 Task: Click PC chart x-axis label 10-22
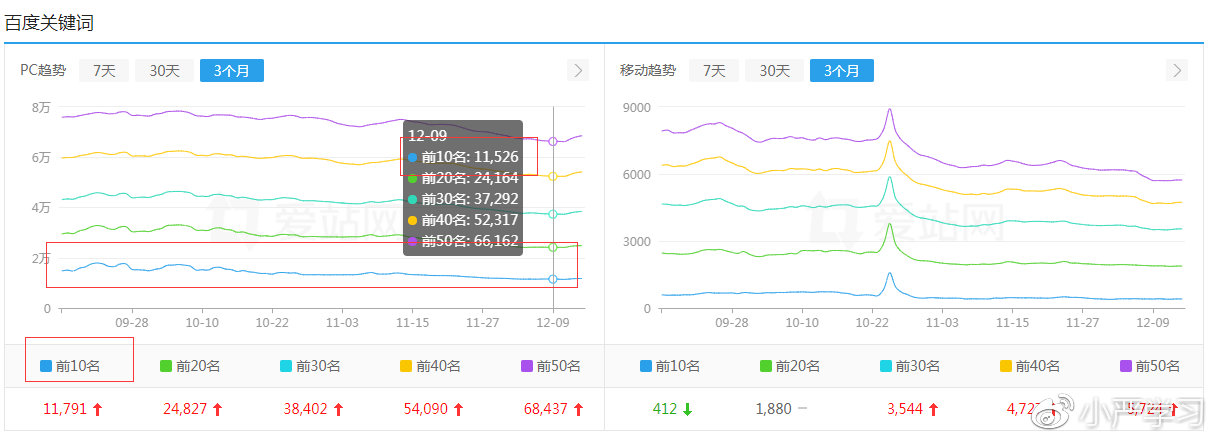tap(272, 324)
